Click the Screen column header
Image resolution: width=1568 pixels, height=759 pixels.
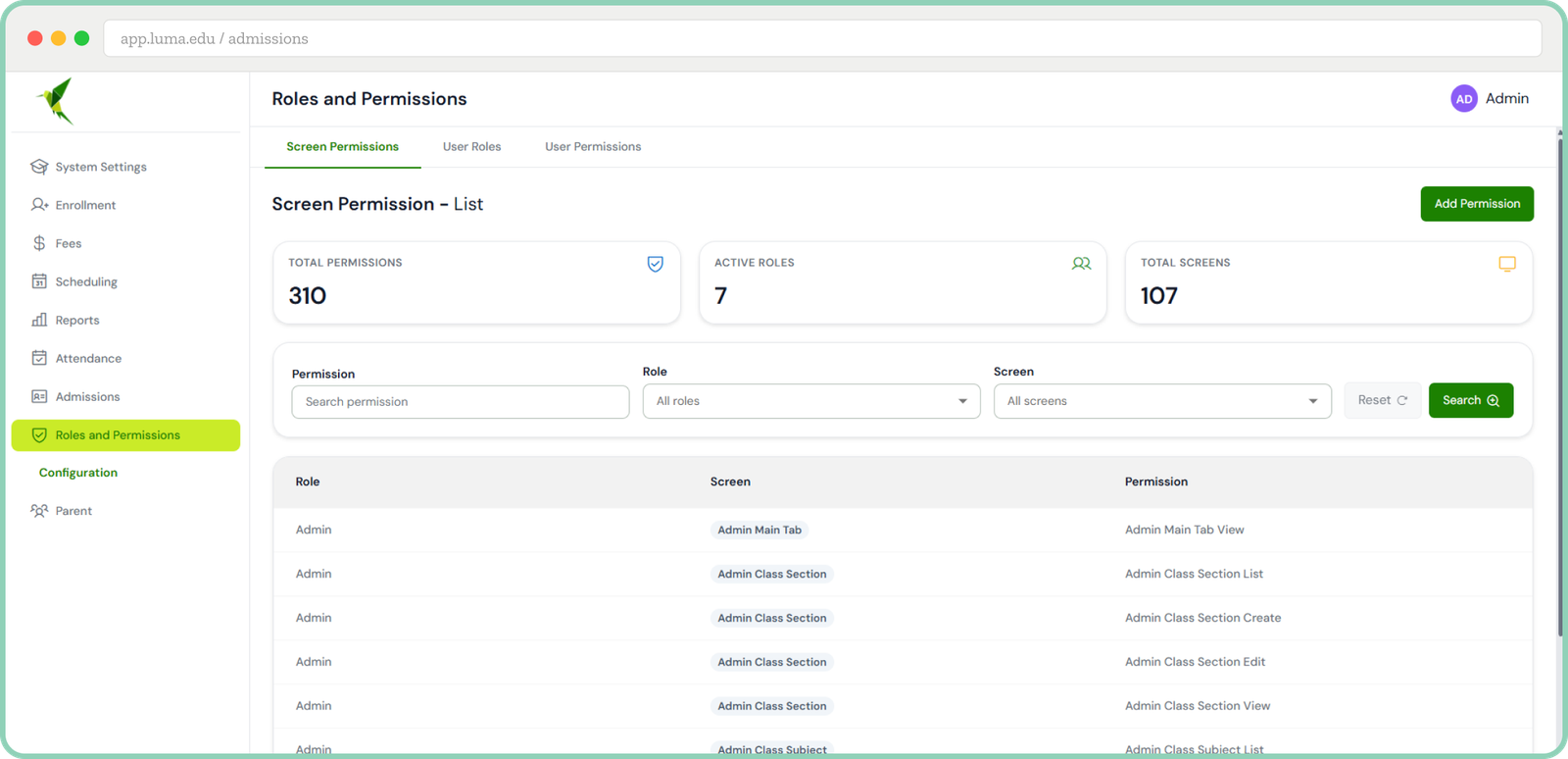[x=730, y=481]
